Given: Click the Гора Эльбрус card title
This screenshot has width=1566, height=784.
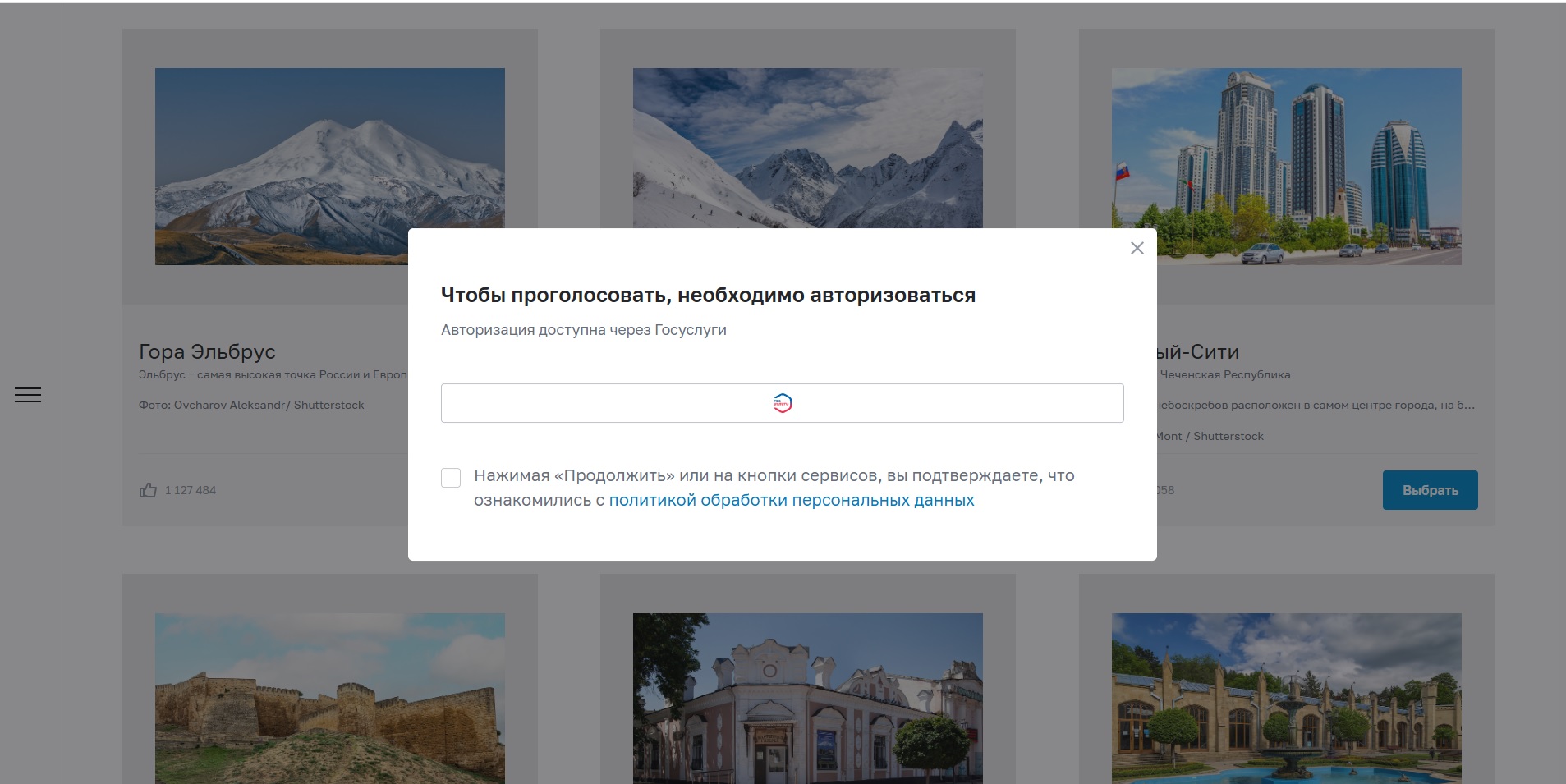Looking at the screenshot, I should pyautogui.click(x=207, y=352).
